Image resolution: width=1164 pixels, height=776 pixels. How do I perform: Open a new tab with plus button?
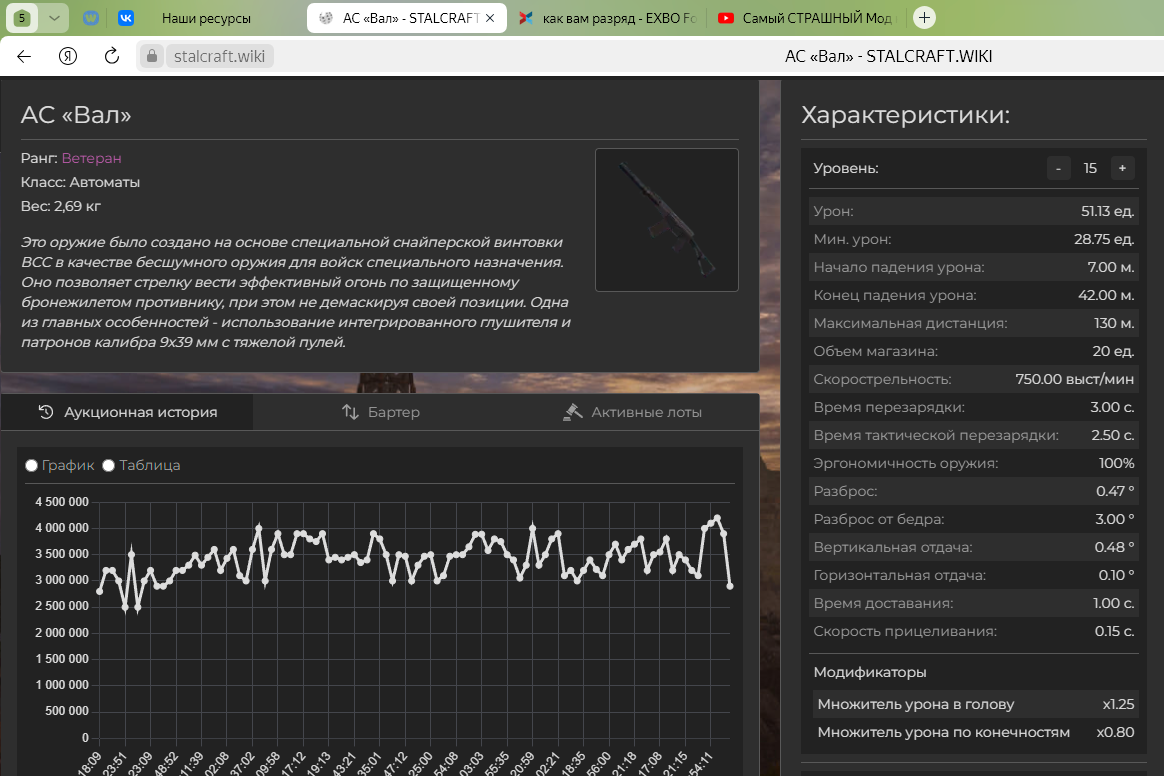point(924,18)
